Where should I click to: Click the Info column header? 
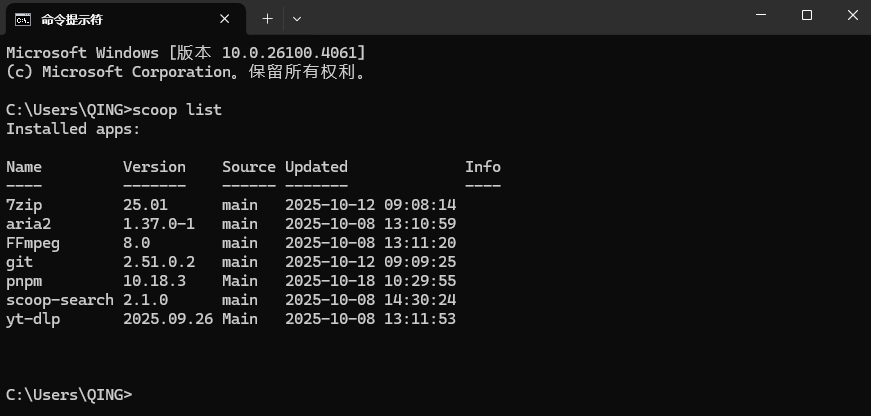point(483,167)
